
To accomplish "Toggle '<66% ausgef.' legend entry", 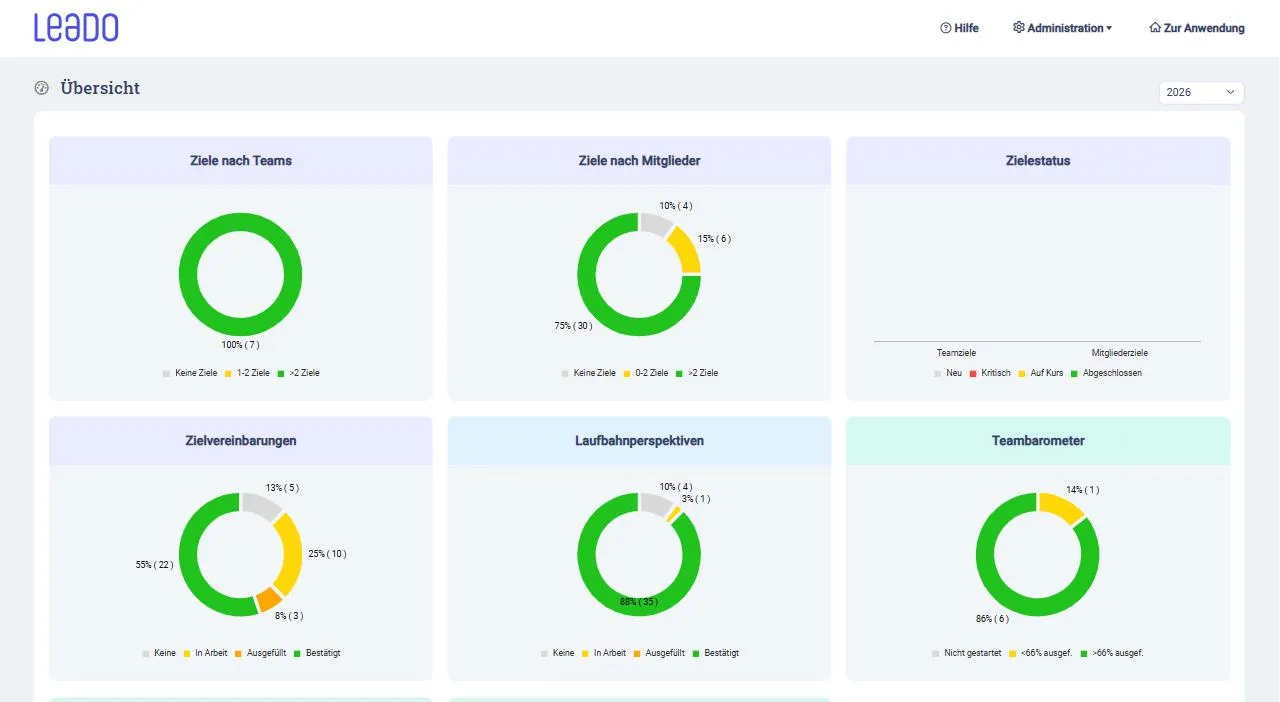I will point(1040,653).
